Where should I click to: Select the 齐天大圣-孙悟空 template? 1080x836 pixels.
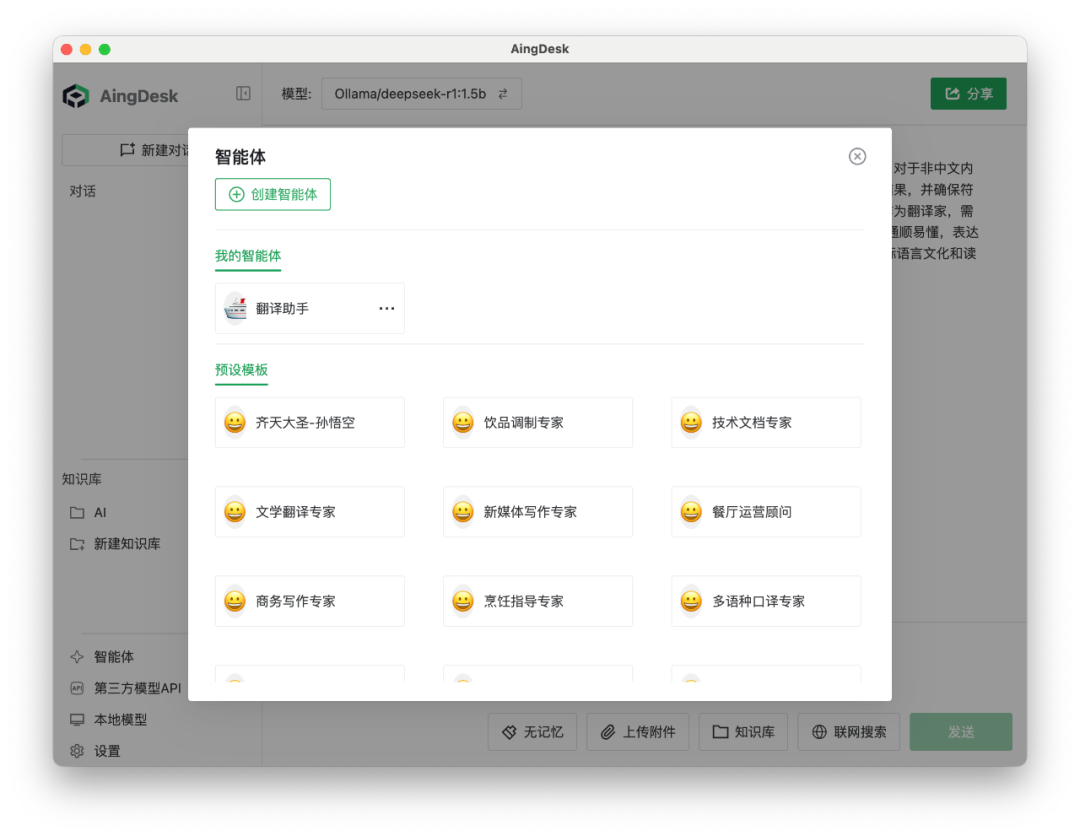click(310, 422)
